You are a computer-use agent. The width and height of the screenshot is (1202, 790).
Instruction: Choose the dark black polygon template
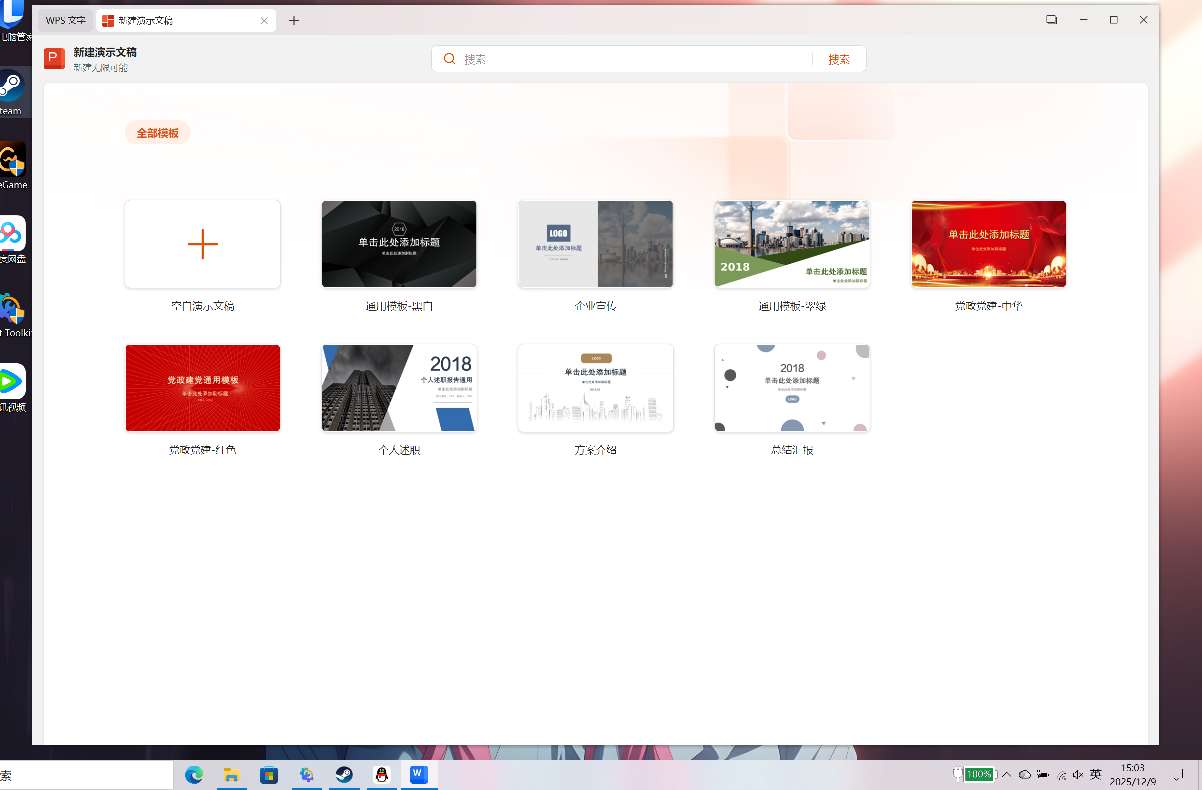tap(399, 244)
